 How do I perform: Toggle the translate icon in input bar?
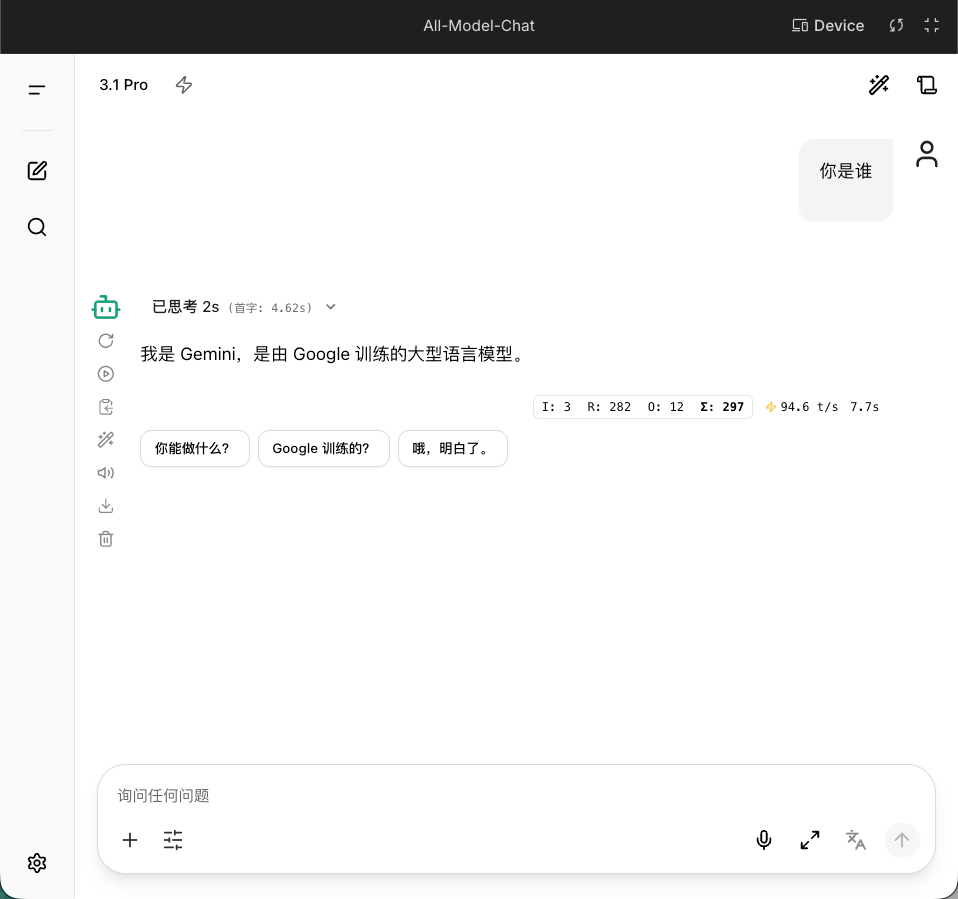tap(855, 840)
